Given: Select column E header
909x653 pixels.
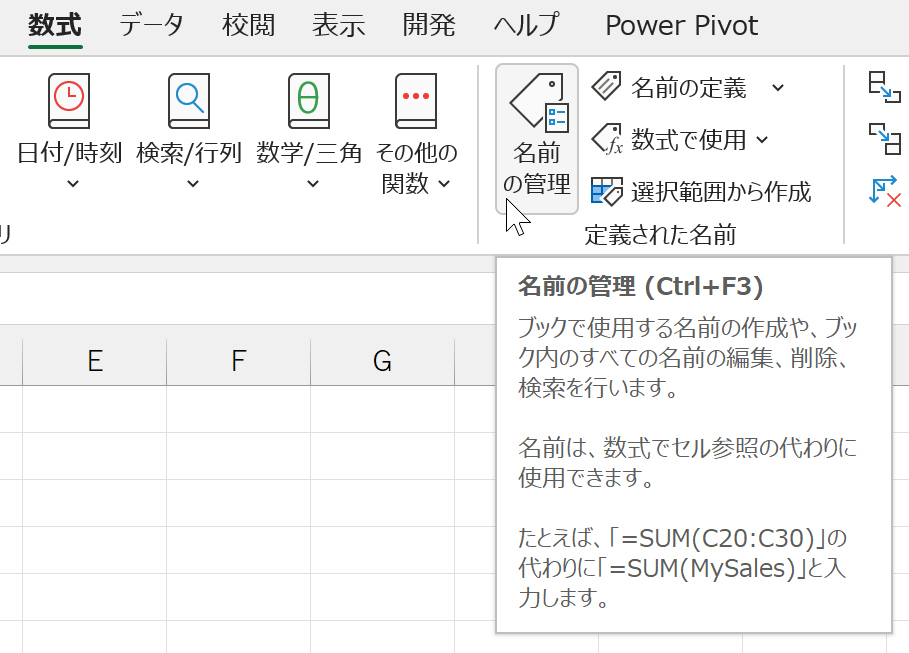Looking at the screenshot, I should point(95,362).
